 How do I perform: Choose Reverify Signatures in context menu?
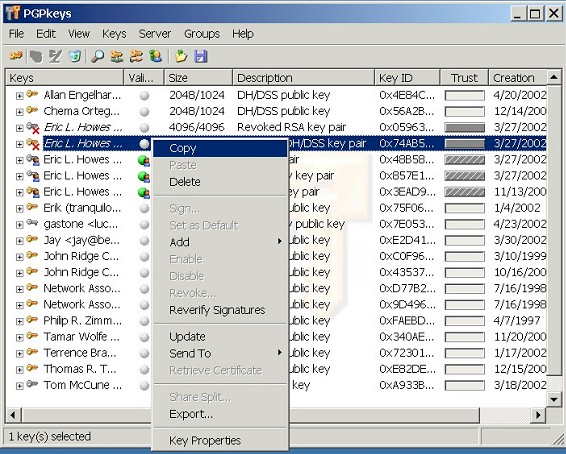click(220, 310)
